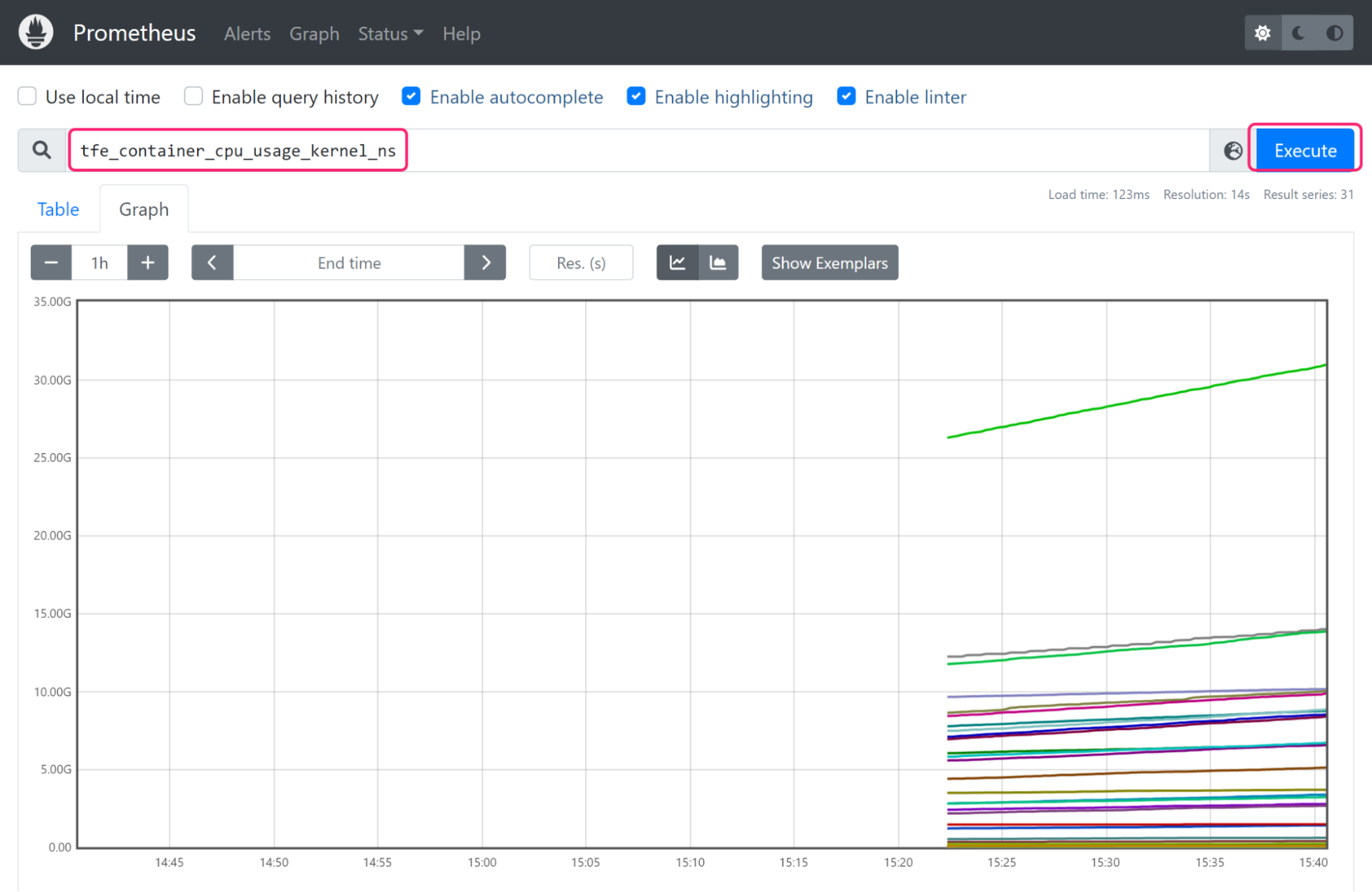Viewport: 1372px width, 892px height.
Task: Click the End time input field
Action: coord(349,262)
